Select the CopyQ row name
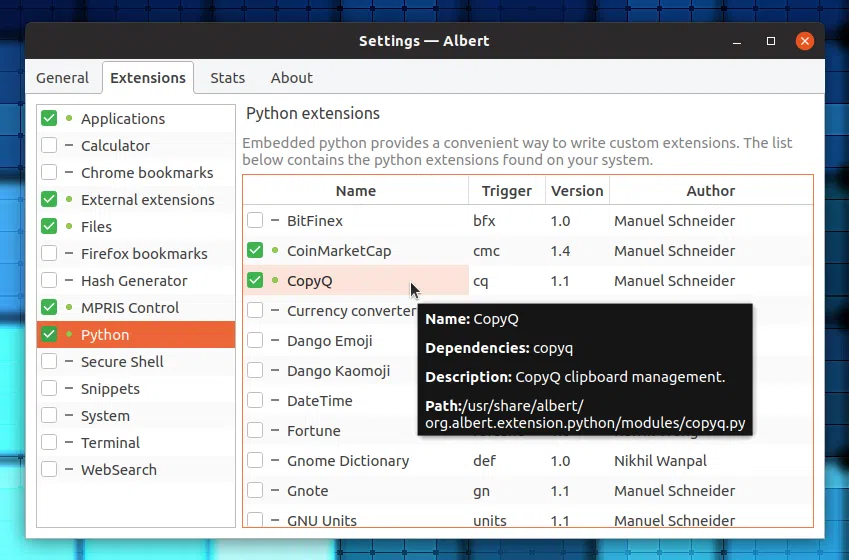 pos(310,281)
